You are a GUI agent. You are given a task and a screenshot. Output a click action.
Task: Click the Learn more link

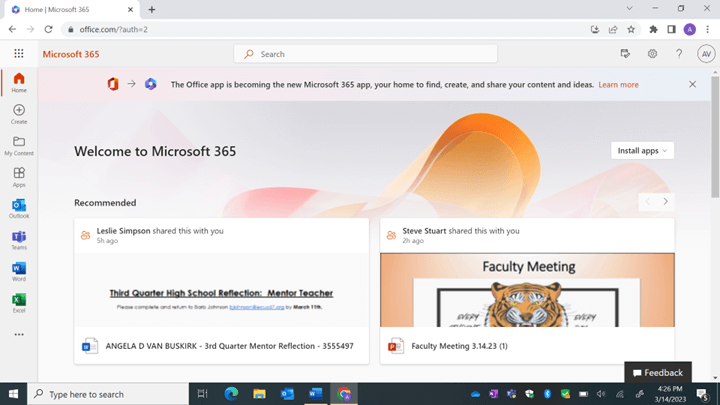(618, 85)
